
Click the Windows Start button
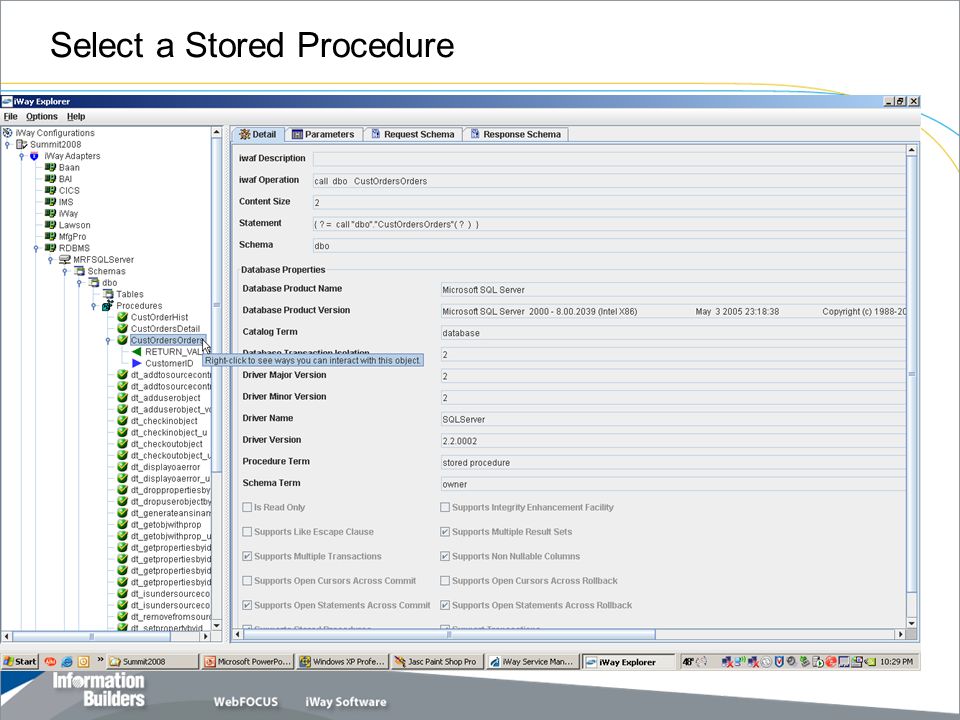tap(20, 662)
